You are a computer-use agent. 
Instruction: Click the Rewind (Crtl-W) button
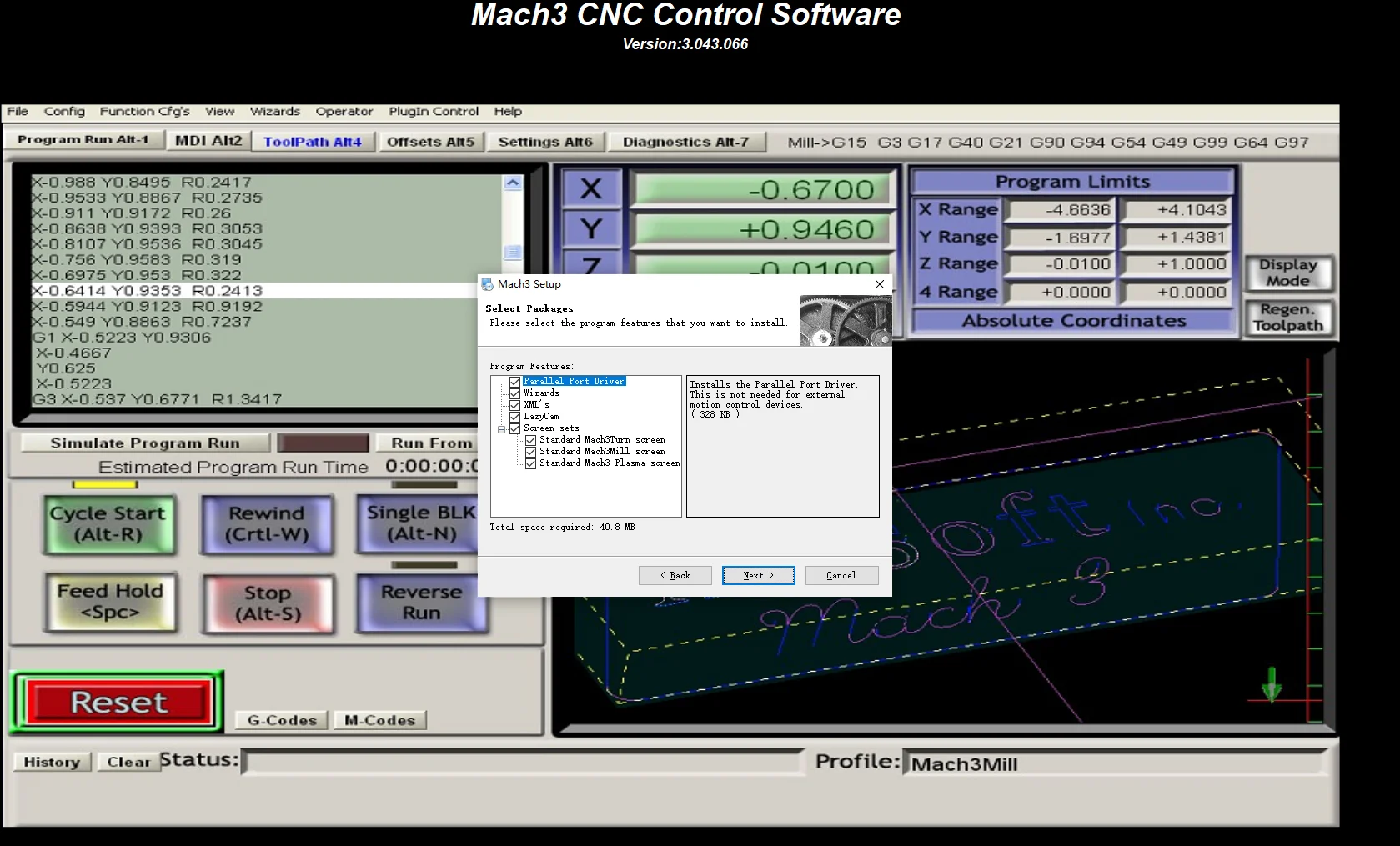[x=267, y=524]
